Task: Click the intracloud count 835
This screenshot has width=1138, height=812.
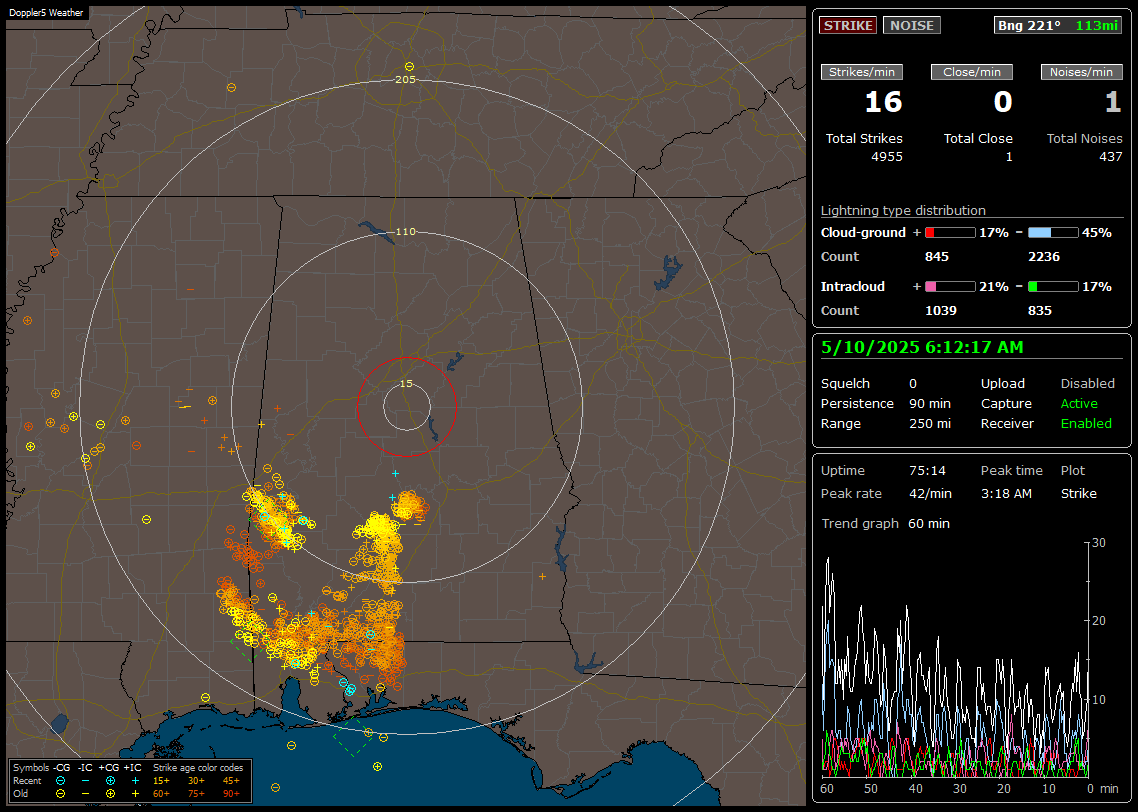Action: click(x=1039, y=311)
